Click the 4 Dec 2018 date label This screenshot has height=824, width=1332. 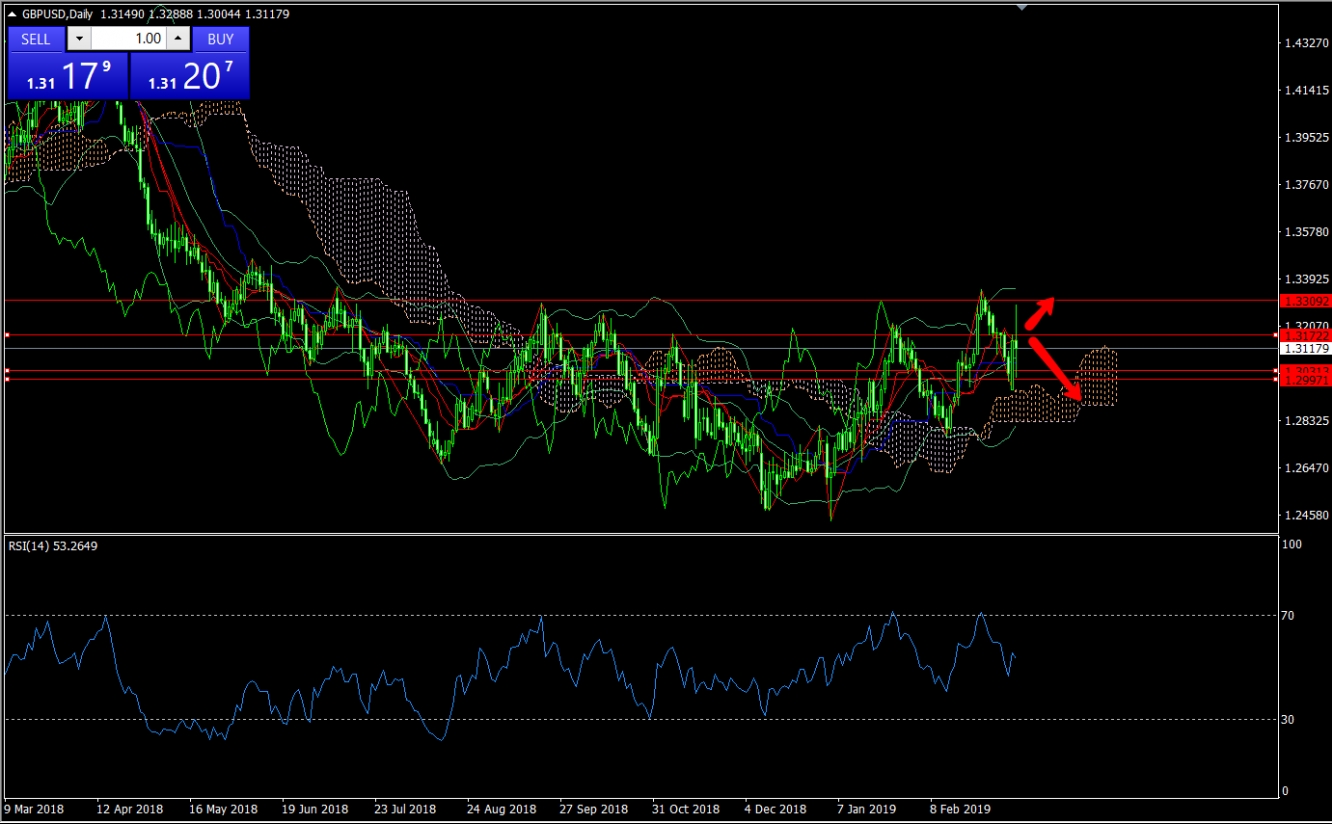coord(775,808)
